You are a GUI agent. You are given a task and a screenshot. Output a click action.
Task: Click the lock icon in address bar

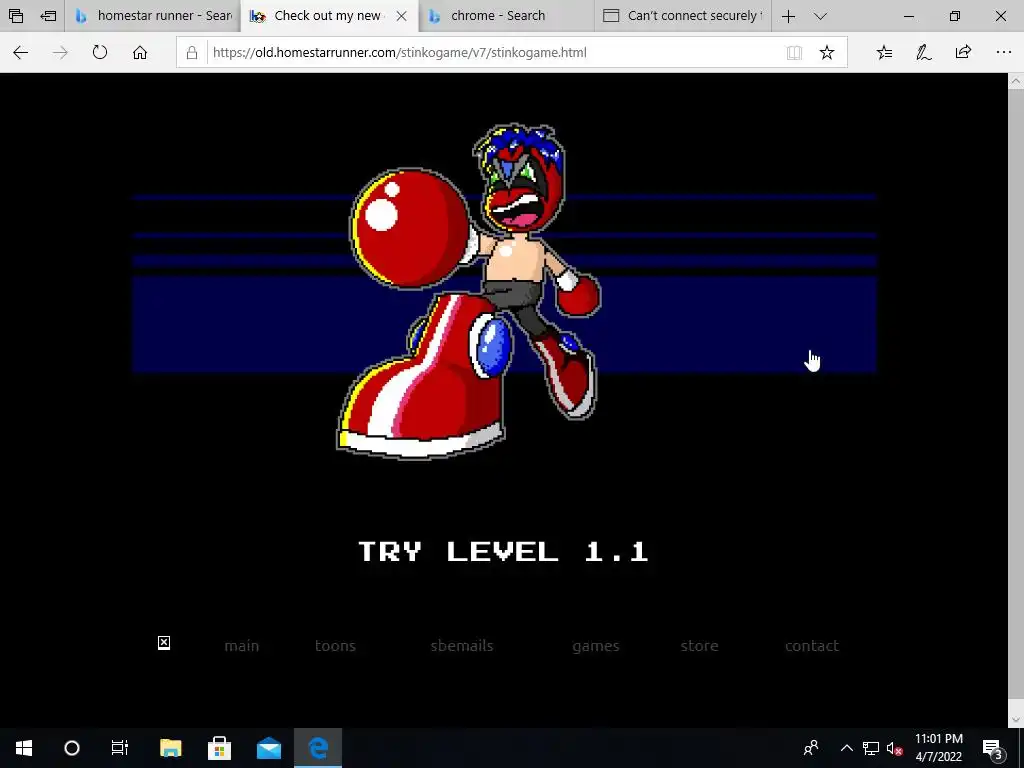coord(192,52)
